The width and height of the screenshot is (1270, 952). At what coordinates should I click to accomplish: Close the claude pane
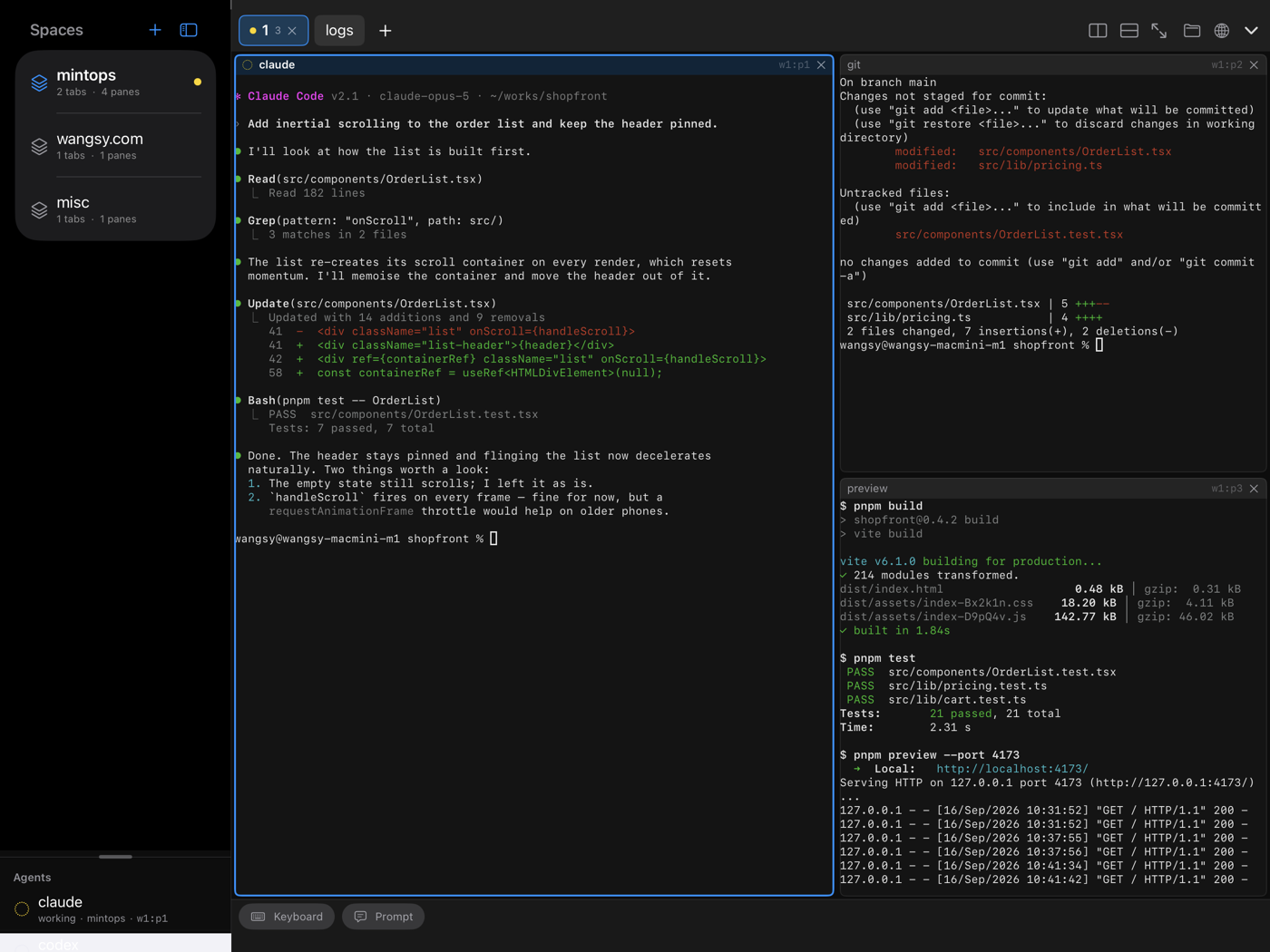coord(822,65)
